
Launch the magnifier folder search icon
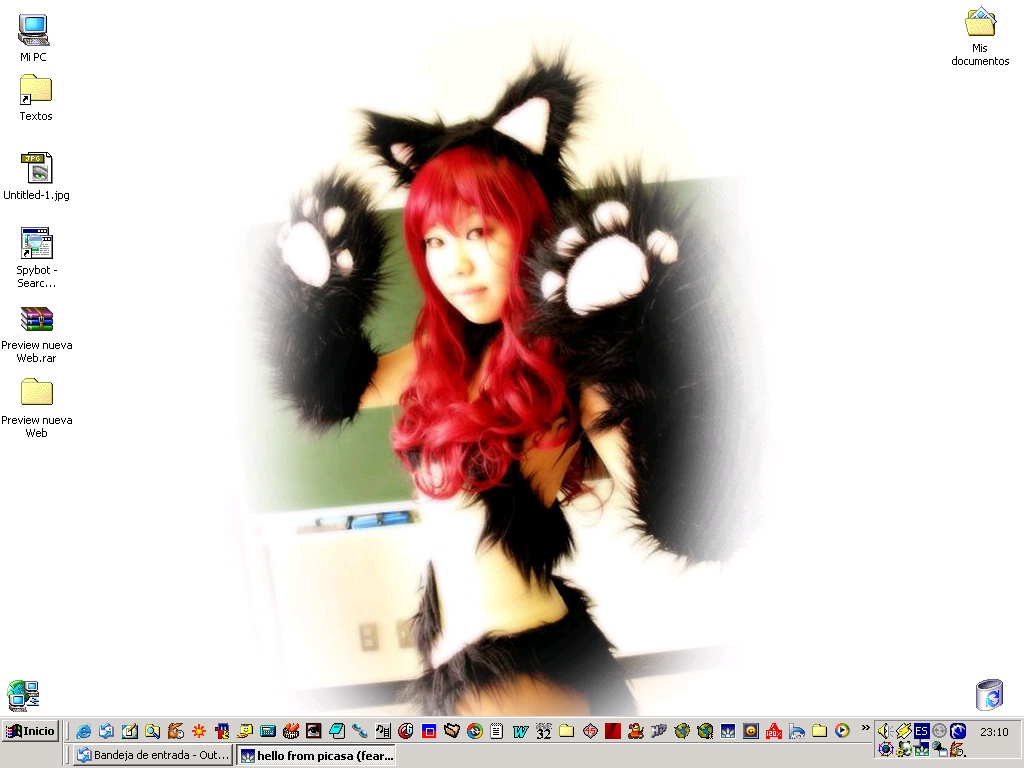pyautogui.click(x=152, y=731)
